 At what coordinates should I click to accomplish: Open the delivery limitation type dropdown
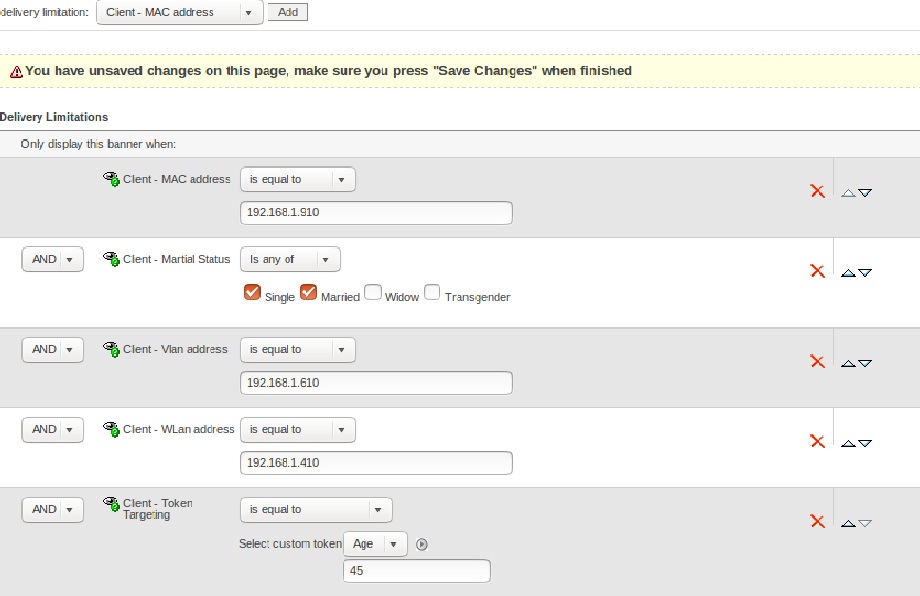pos(180,12)
